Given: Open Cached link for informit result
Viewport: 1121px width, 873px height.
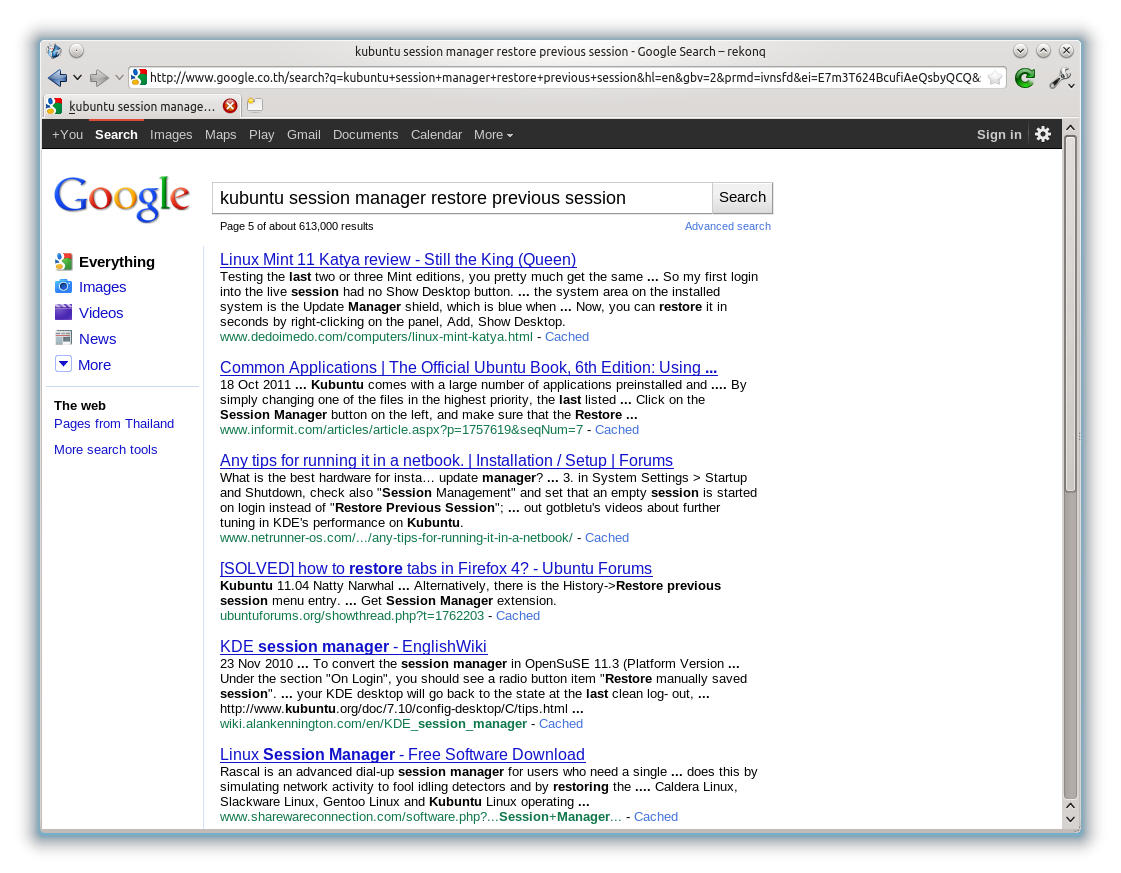Looking at the screenshot, I should 617,430.
